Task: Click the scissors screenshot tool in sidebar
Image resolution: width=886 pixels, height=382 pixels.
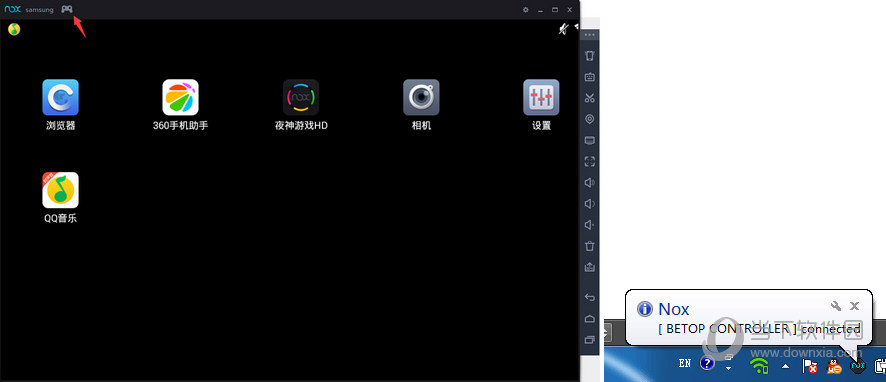Action: point(589,98)
